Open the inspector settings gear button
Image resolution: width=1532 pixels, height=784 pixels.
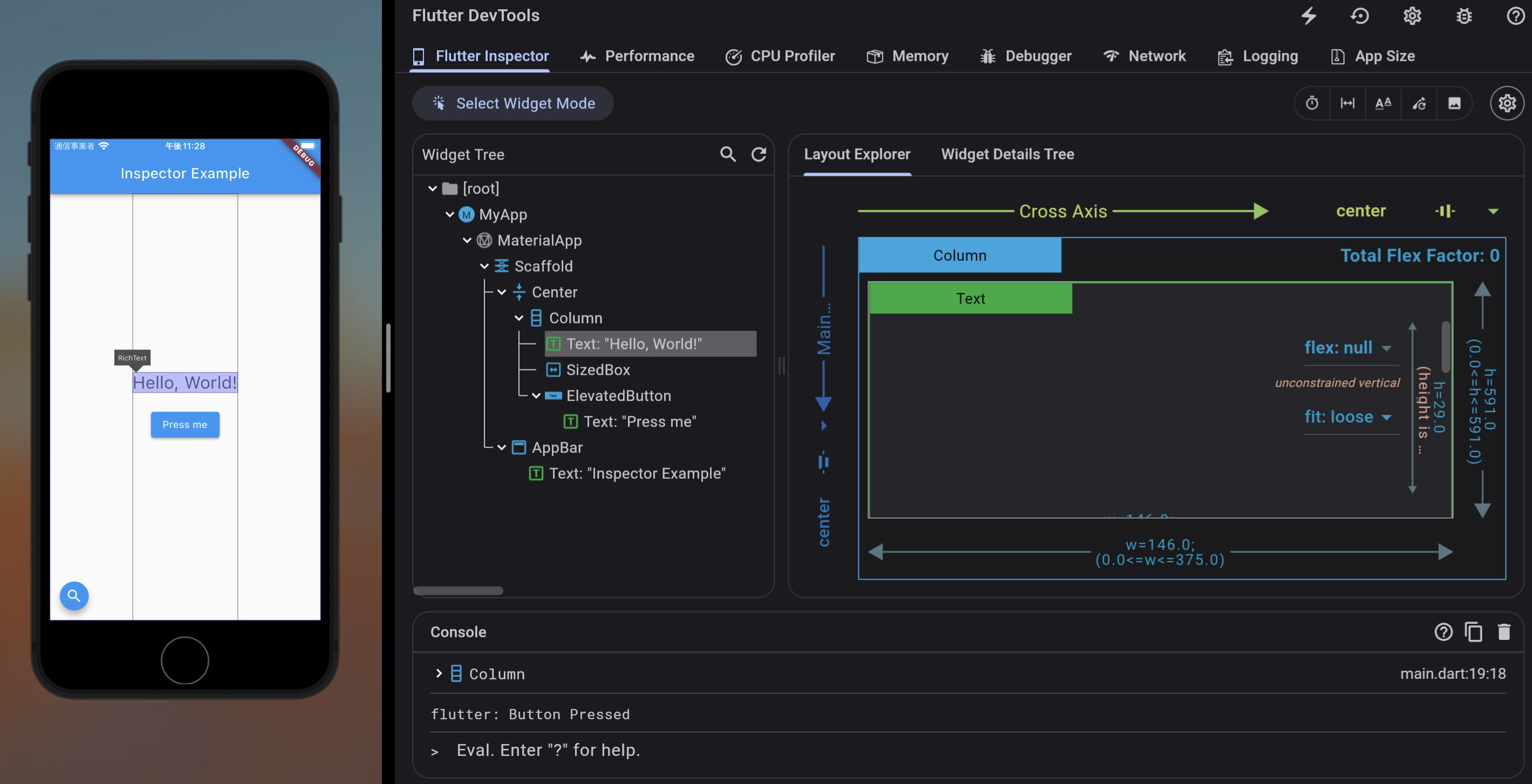click(x=1507, y=104)
